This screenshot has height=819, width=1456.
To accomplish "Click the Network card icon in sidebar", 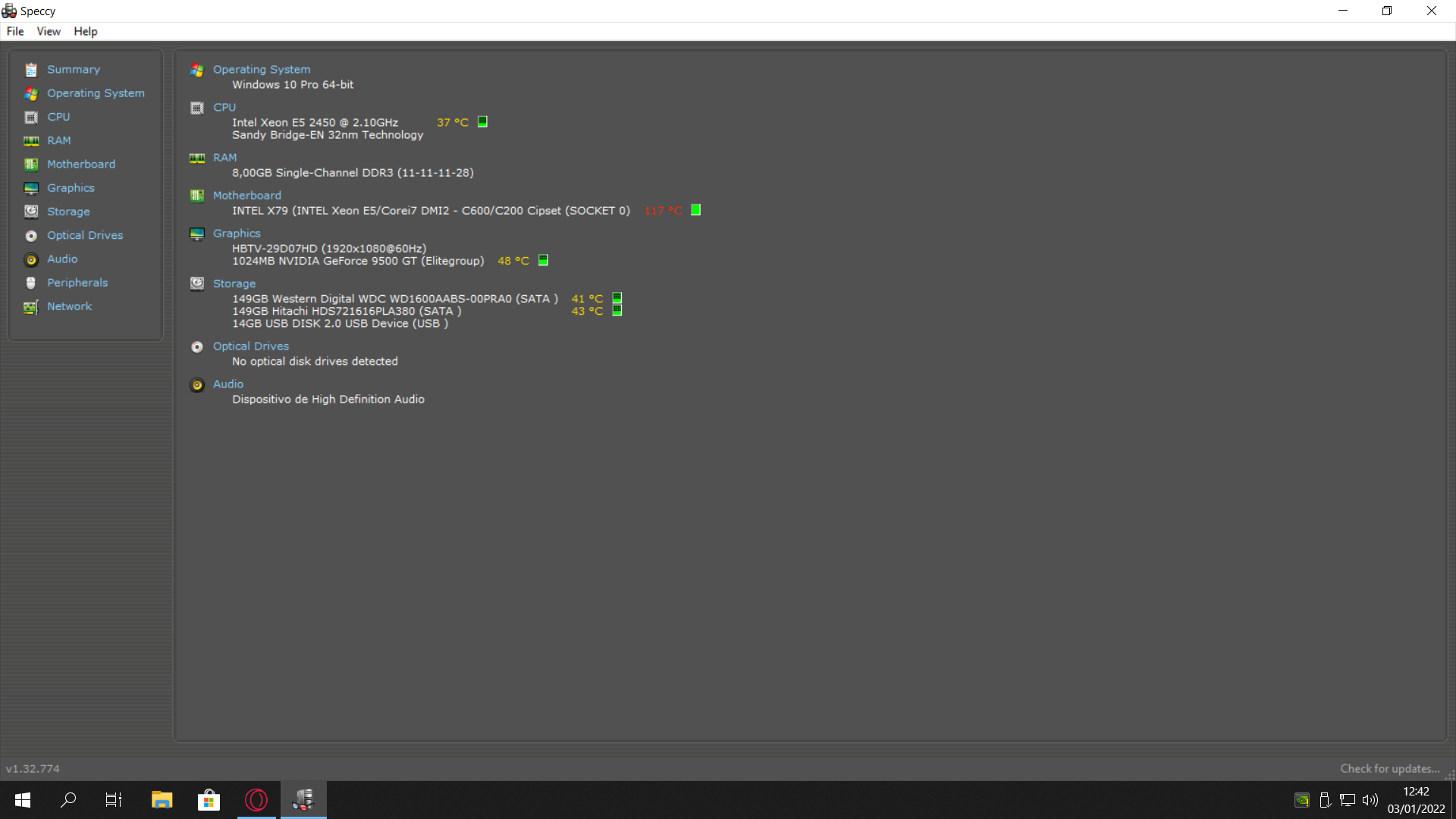I will tap(31, 306).
